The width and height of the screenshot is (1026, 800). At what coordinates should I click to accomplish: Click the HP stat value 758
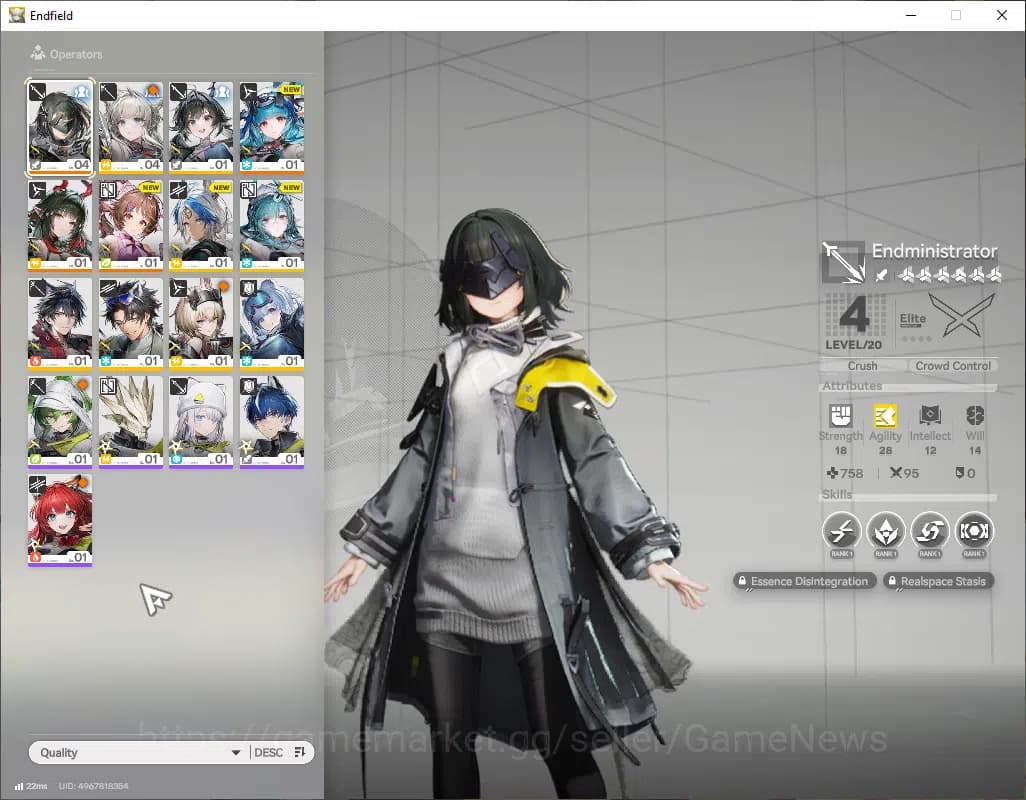845,473
